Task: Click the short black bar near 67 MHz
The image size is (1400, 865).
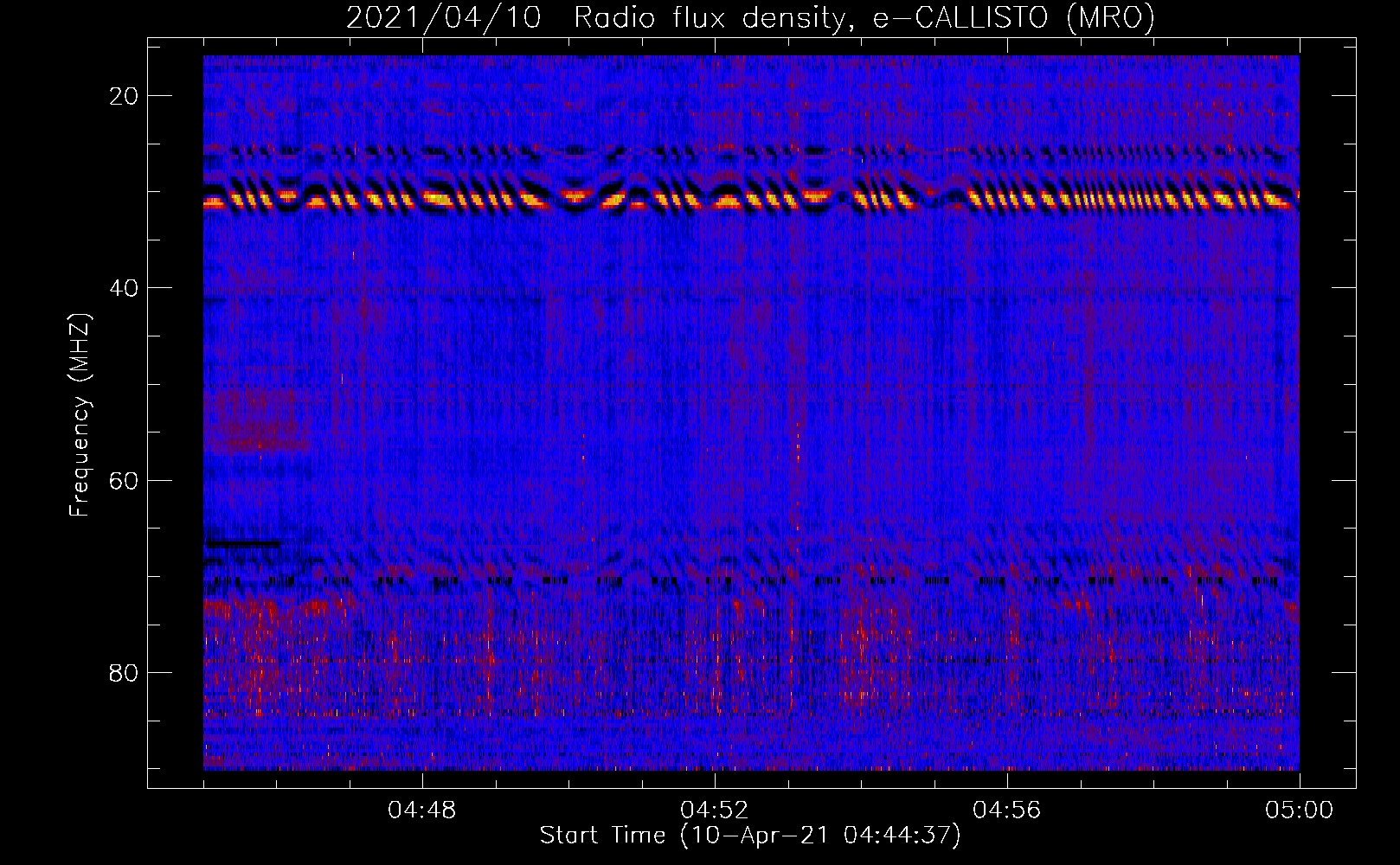Action: [243, 543]
